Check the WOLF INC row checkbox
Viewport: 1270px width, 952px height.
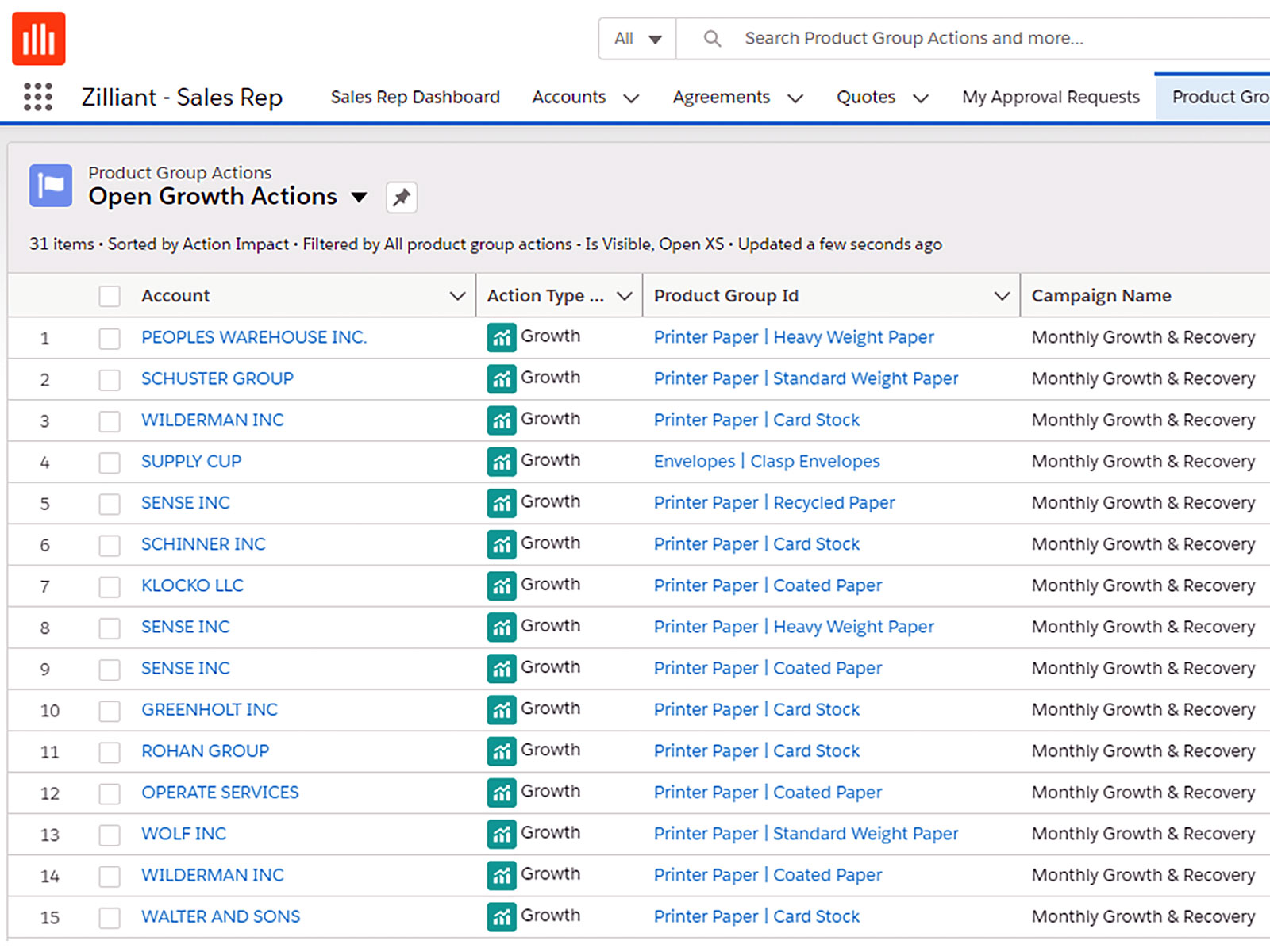point(110,835)
